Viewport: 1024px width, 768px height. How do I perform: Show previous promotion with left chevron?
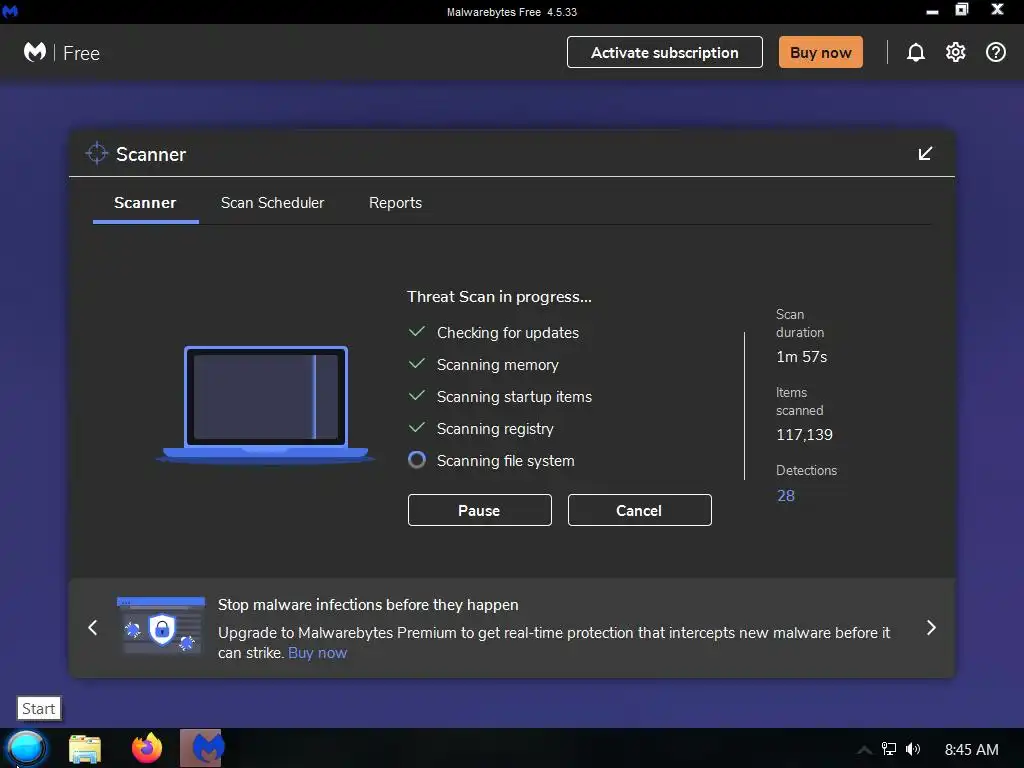point(93,628)
